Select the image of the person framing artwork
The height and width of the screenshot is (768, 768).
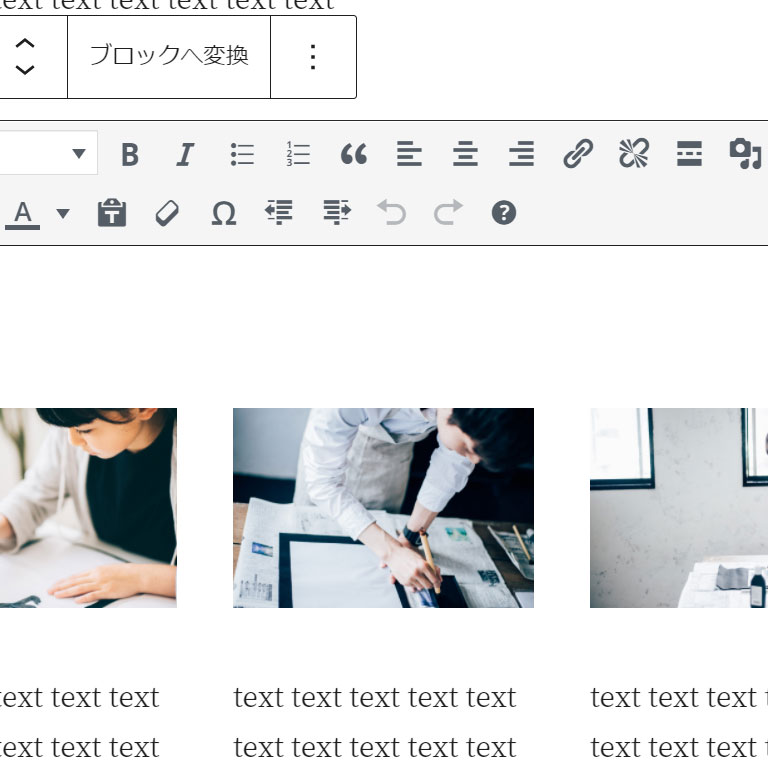click(384, 508)
